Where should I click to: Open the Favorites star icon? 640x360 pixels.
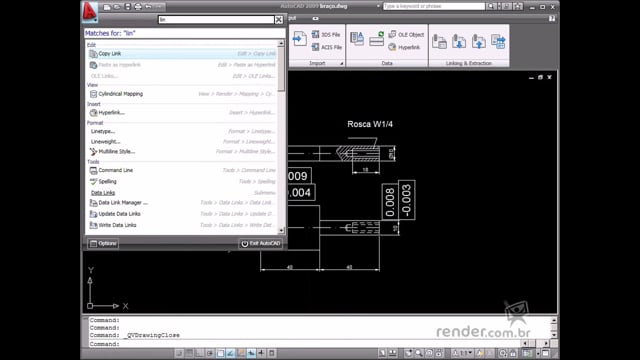(x=518, y=6)
